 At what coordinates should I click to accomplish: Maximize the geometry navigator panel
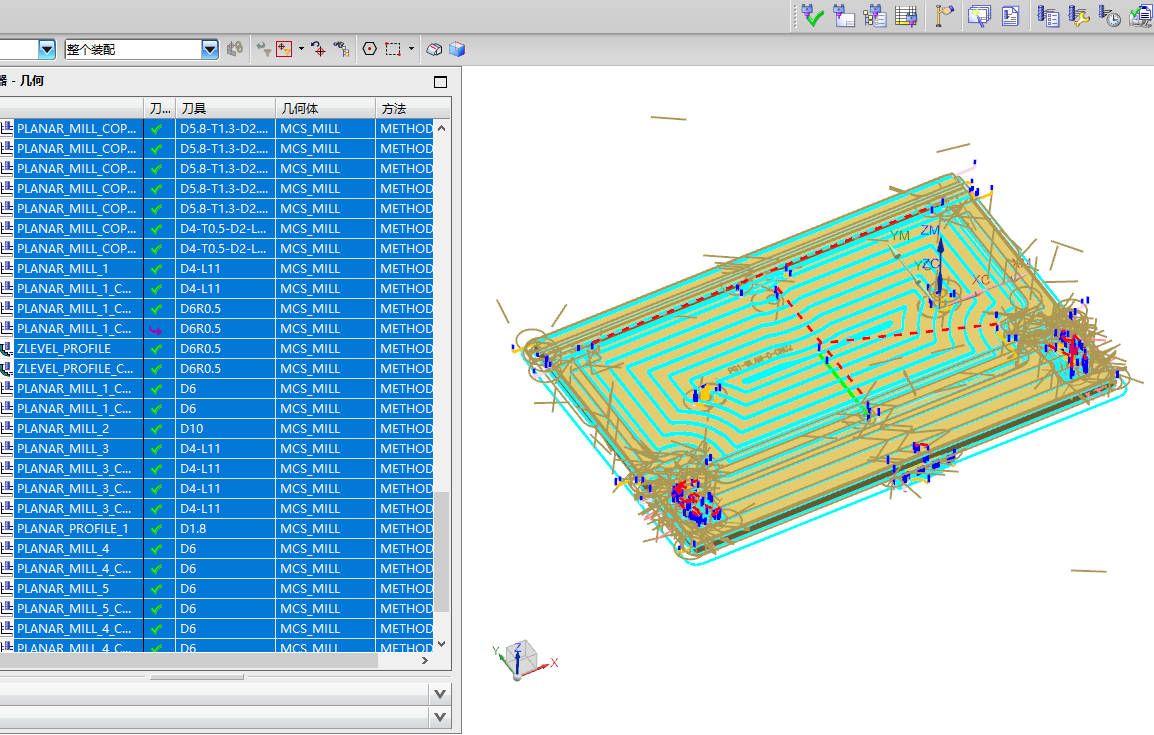[440, 82]
